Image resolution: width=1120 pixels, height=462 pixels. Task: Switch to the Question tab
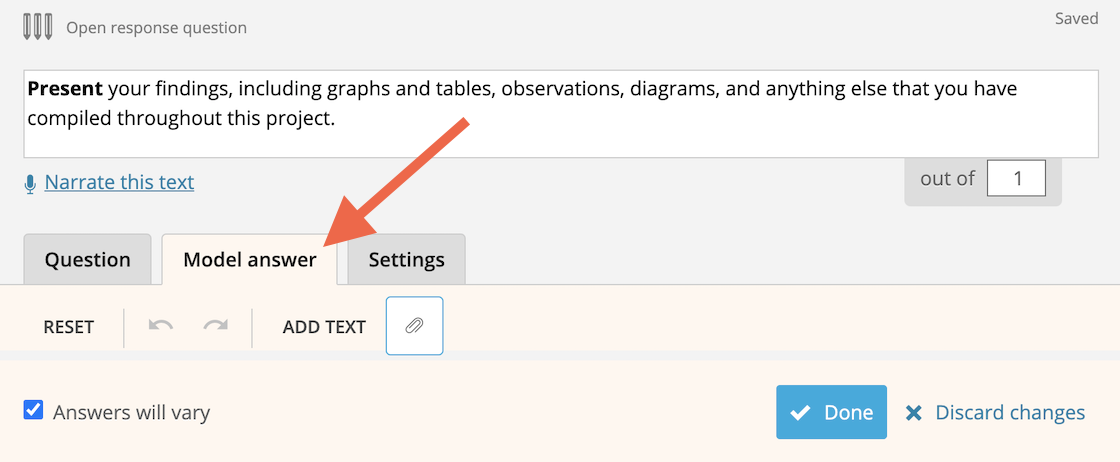coord(87,259)
